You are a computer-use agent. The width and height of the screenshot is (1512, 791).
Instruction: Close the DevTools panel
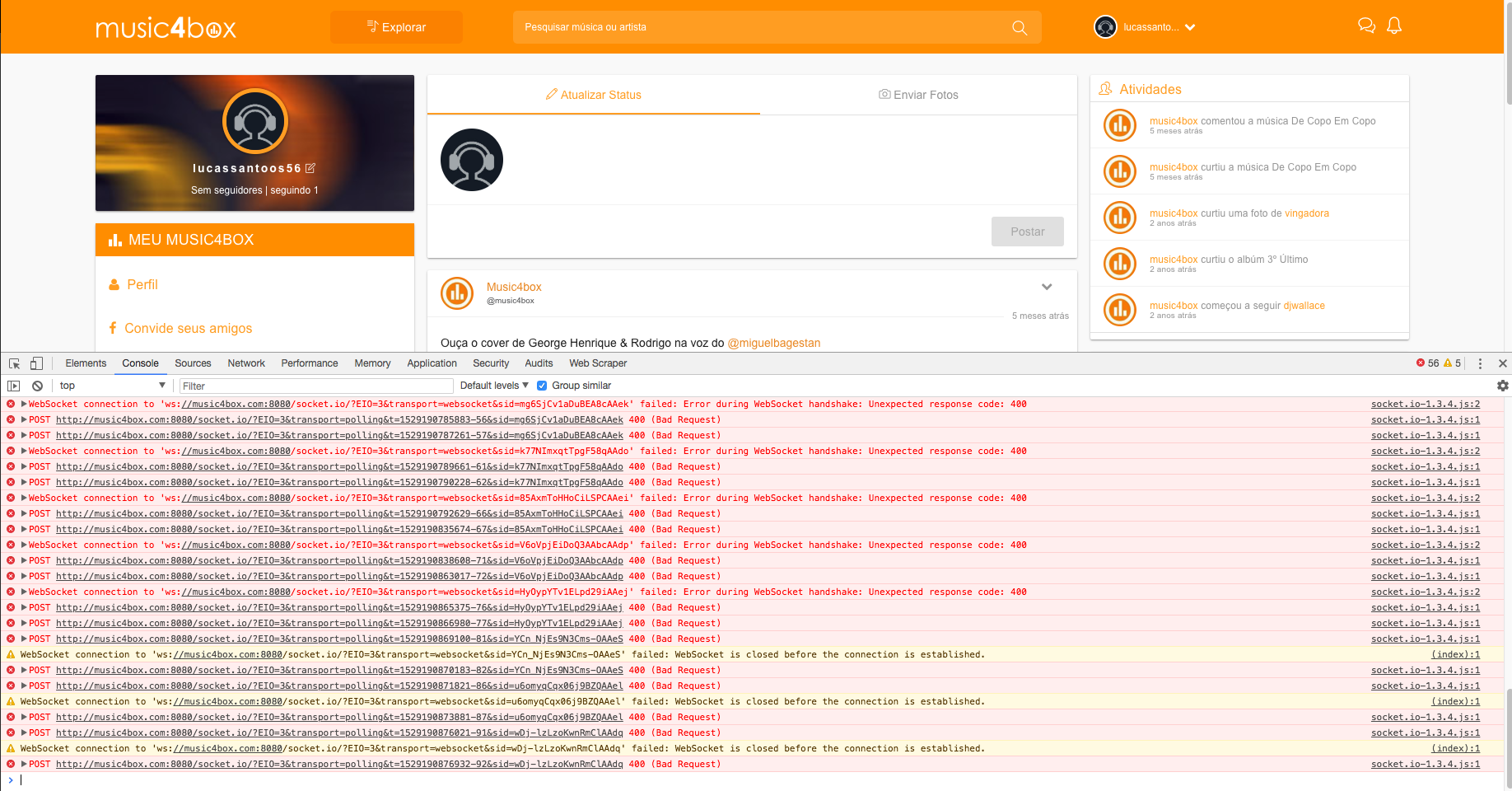tap(1502, 363)
